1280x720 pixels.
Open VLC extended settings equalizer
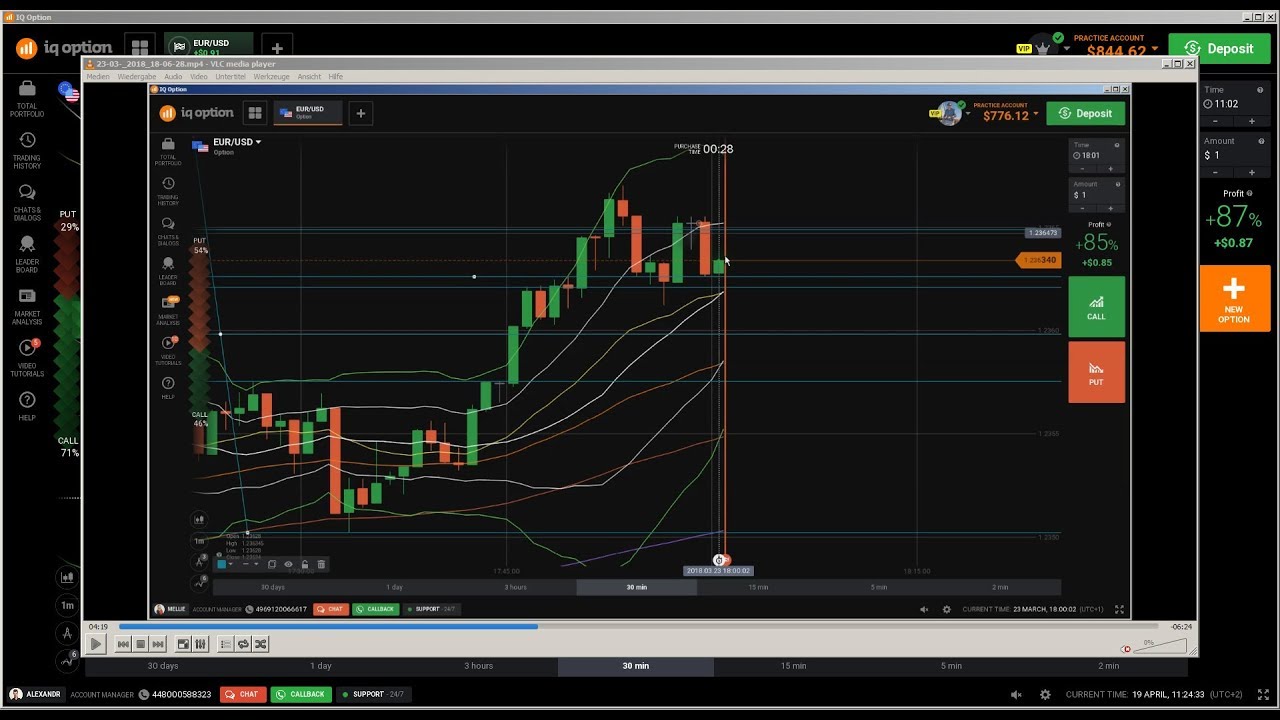[200, 644]
